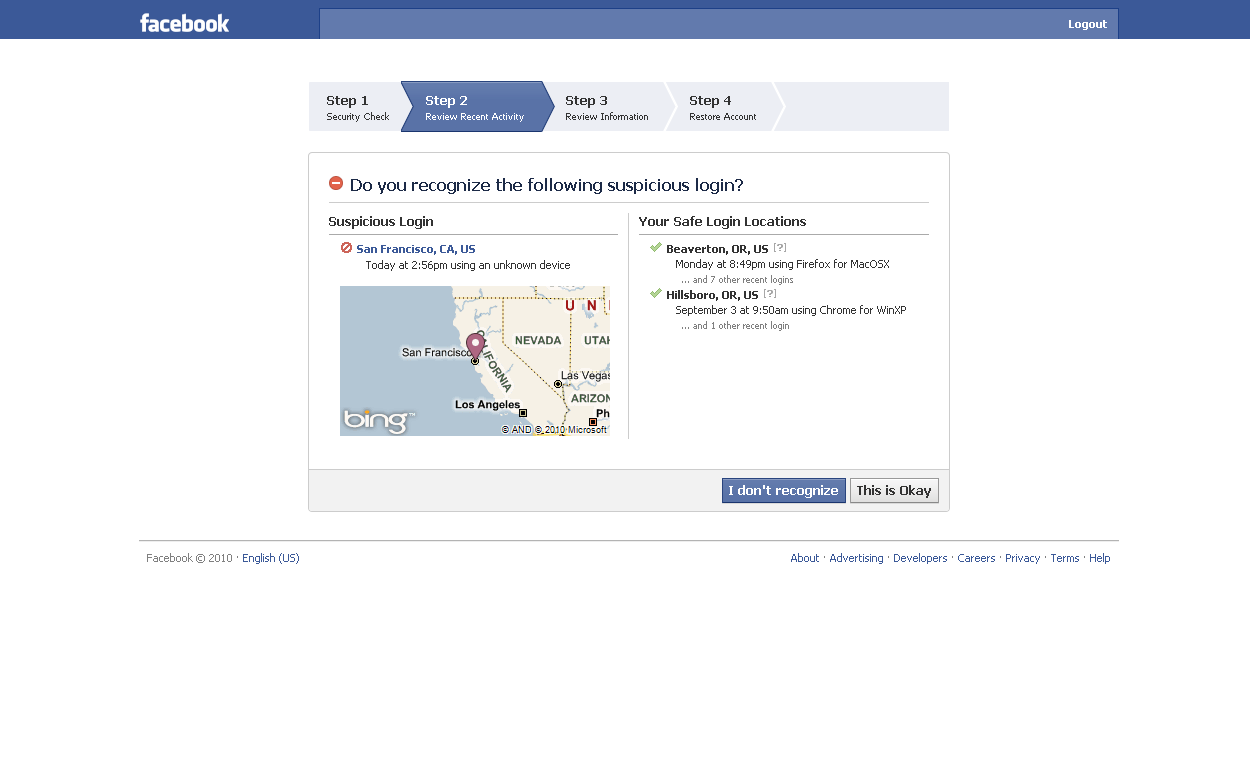Select the Step 4 Restore Account tab
The height and width of the screenshot is (779, 1250).
722,107
